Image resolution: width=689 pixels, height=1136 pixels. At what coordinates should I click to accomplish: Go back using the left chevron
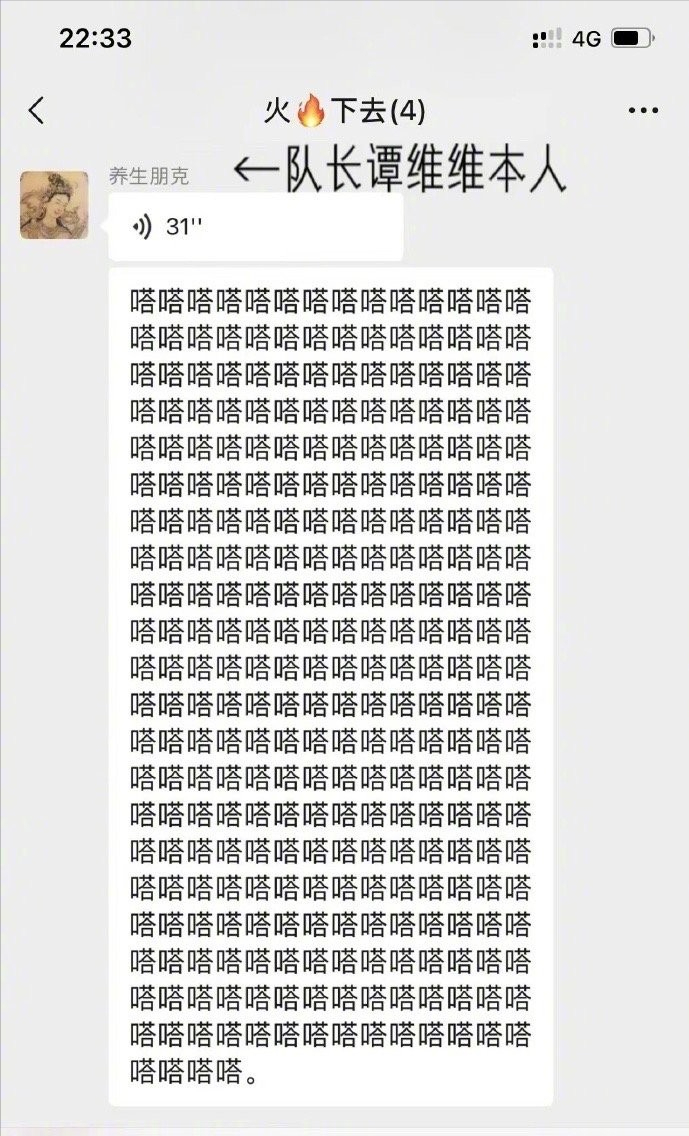click(x=36, y=111)
